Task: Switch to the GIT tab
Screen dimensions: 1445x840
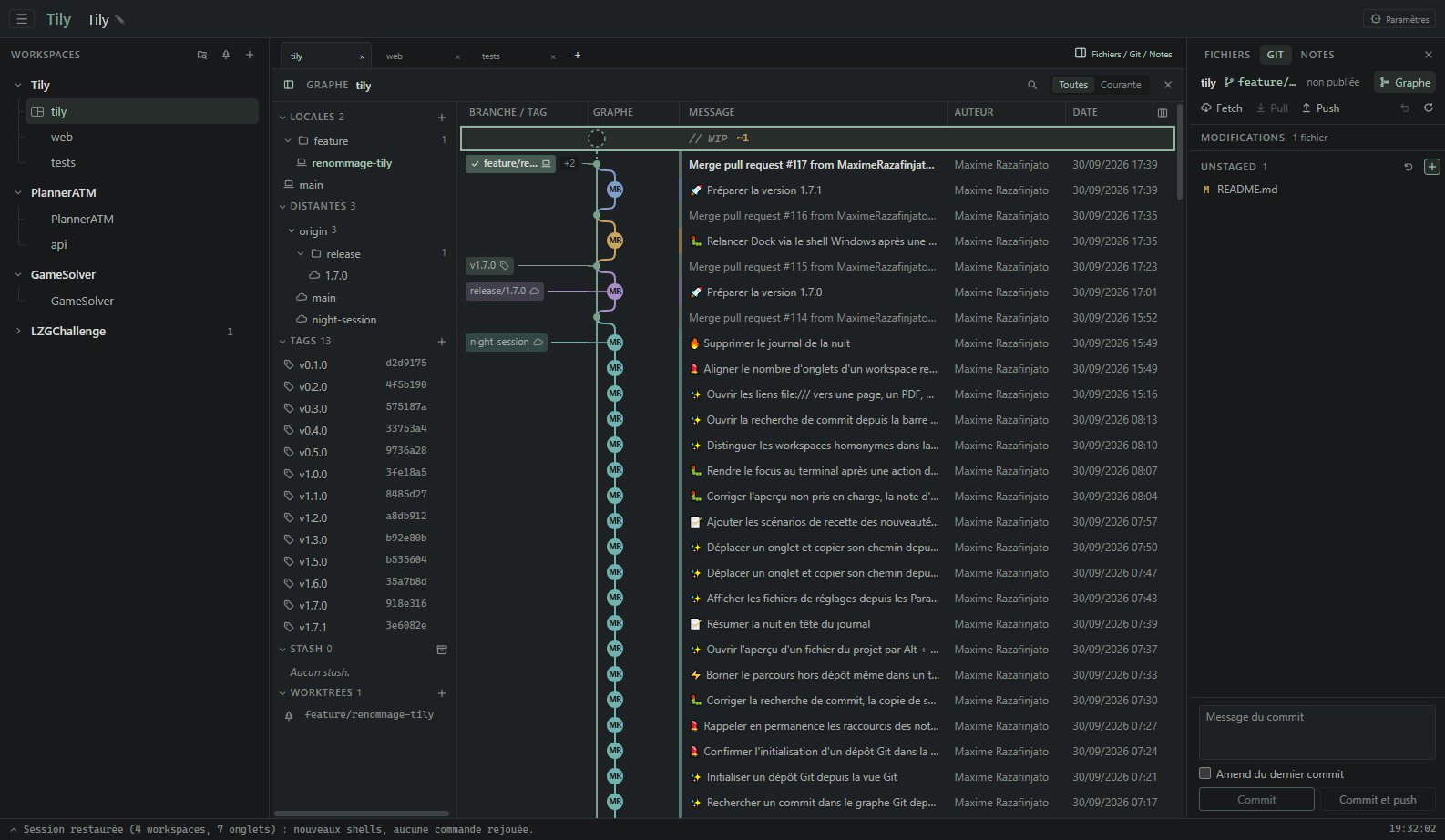Action: tap(1276, 55)
